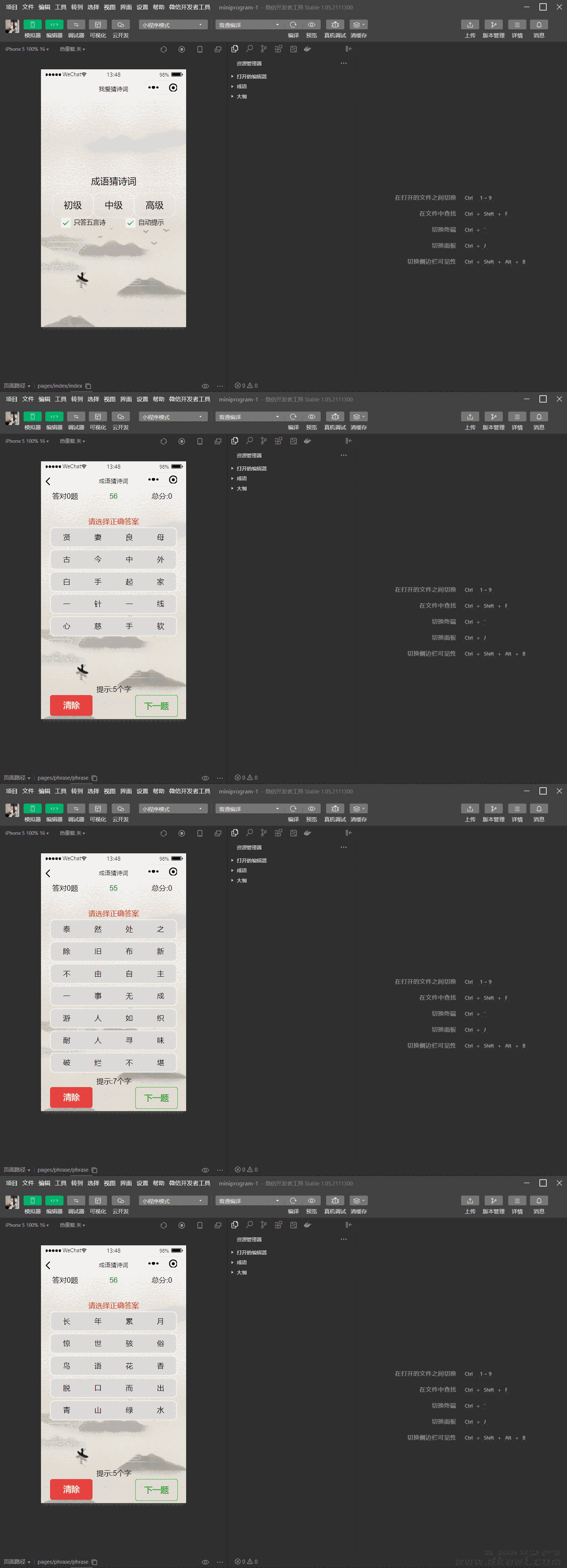567x1568 pixels.
Task: Click 下一题 below 提示:7个字
Action: click(156, 1098)
